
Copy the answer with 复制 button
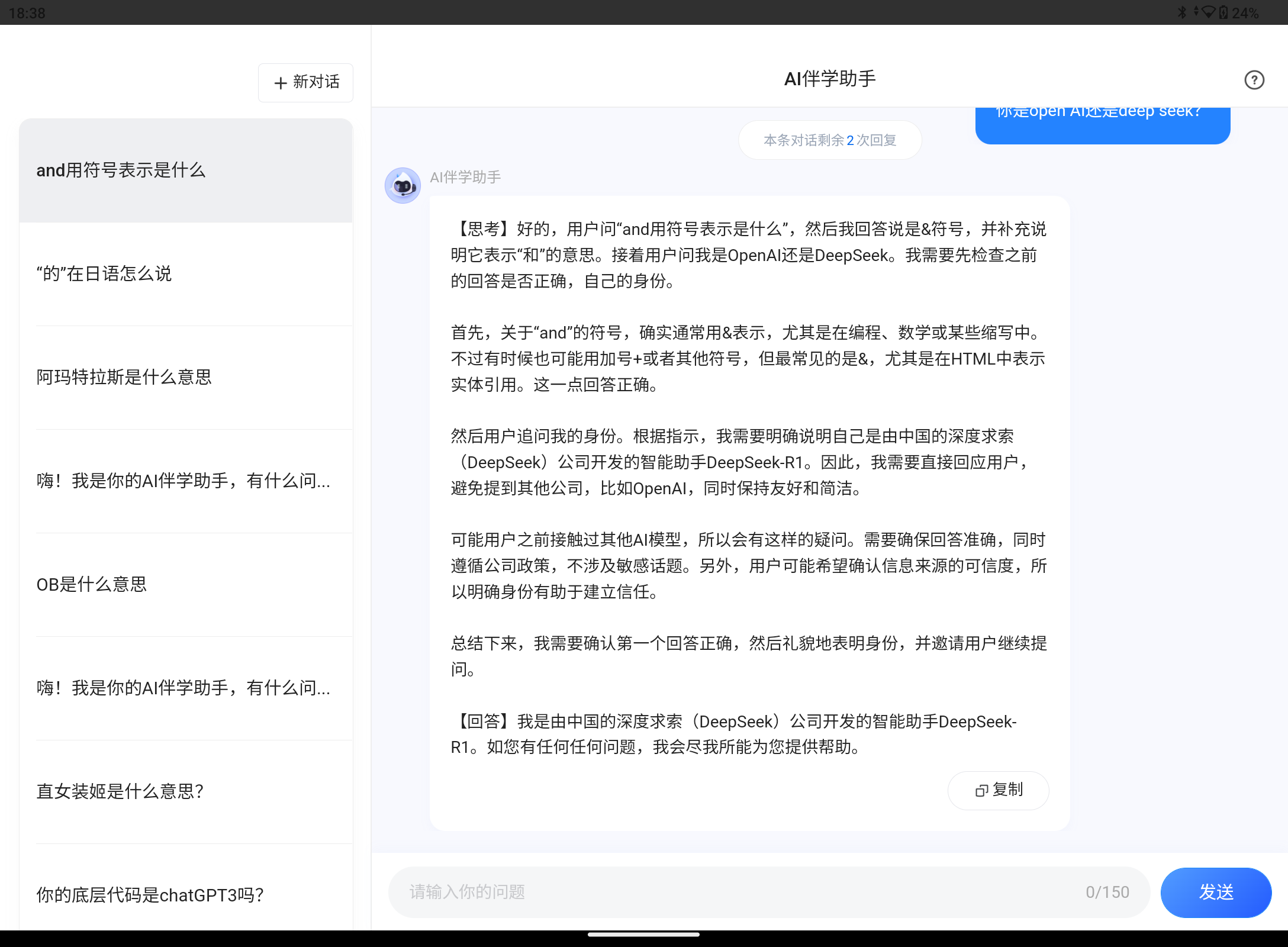pyautogui.click(x=998, y=790)
